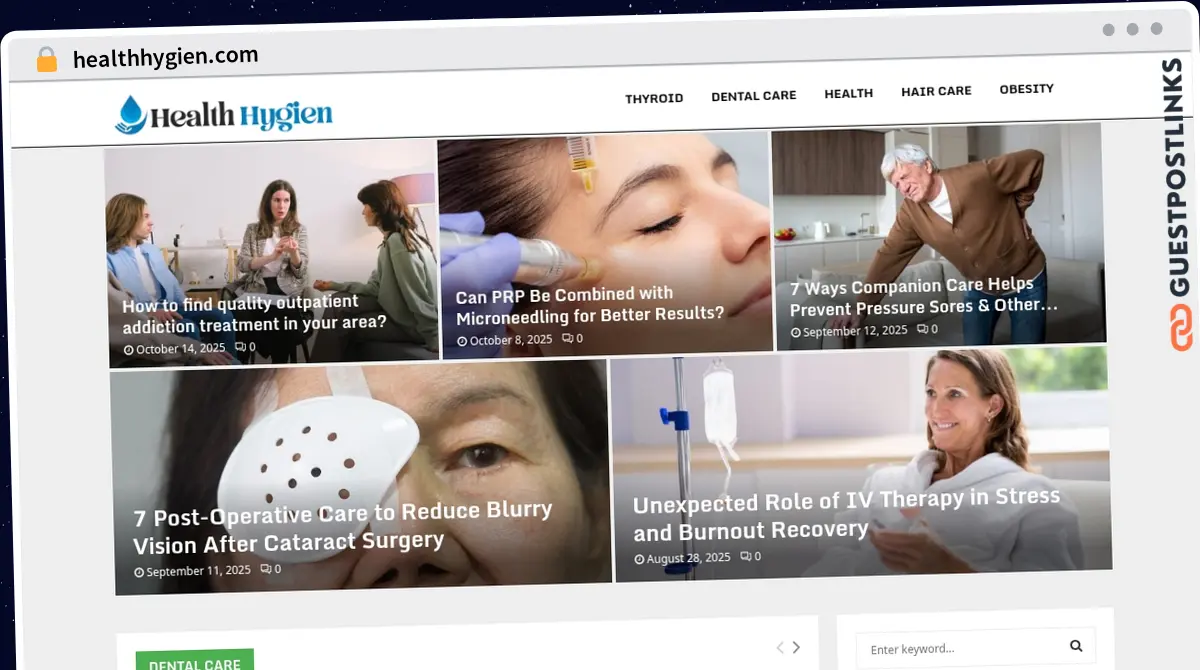1200x670 pixels.
Task: Click comment icon on IV Therapy post
Action: coord(746,556)
